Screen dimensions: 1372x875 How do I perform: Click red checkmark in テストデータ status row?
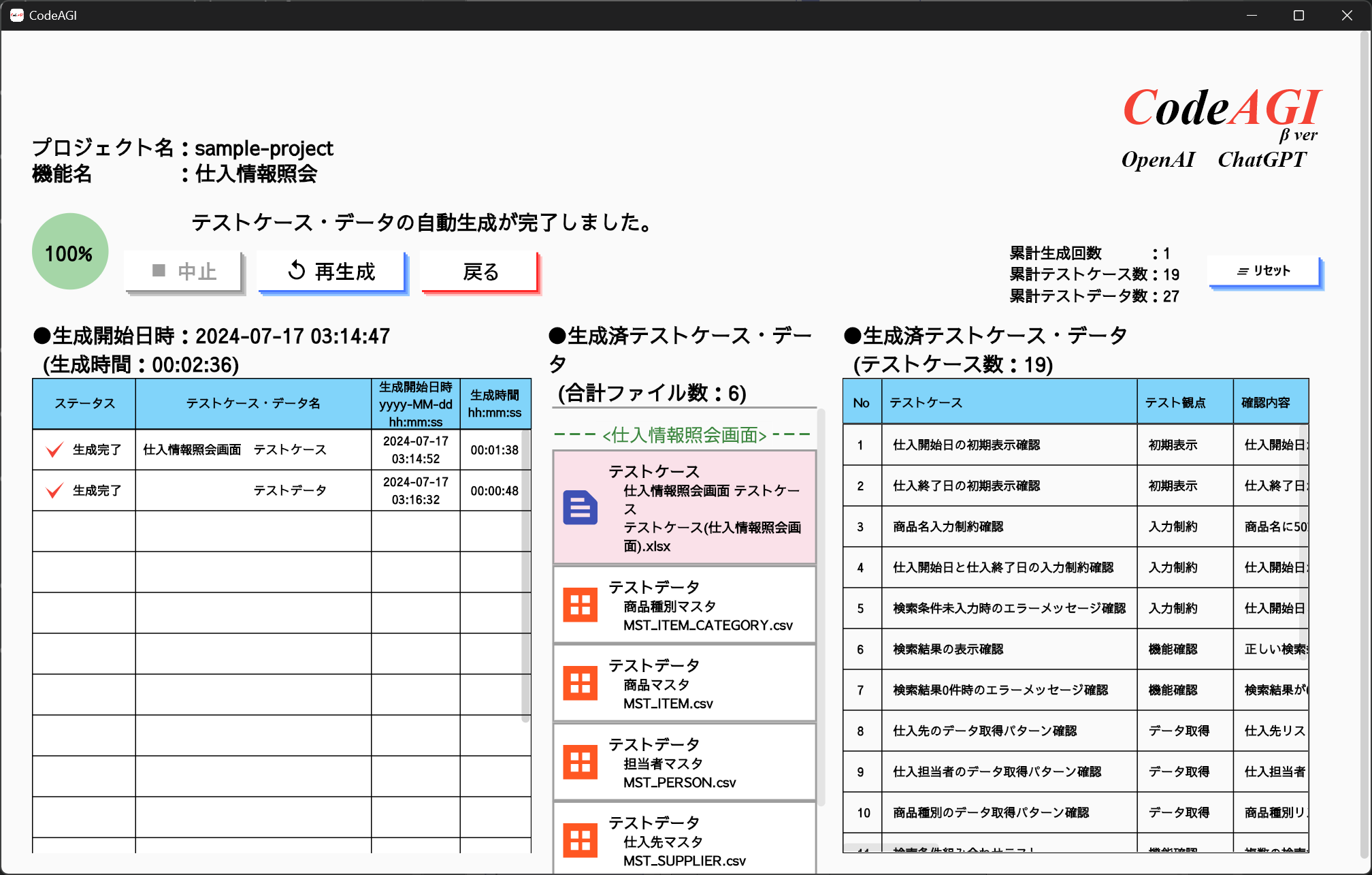pos(54,490)
